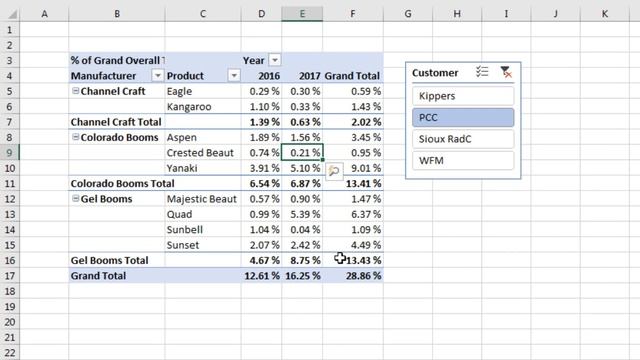Select column B header
The width and height of the screenshot is (640, 360).
click(117, 14)
